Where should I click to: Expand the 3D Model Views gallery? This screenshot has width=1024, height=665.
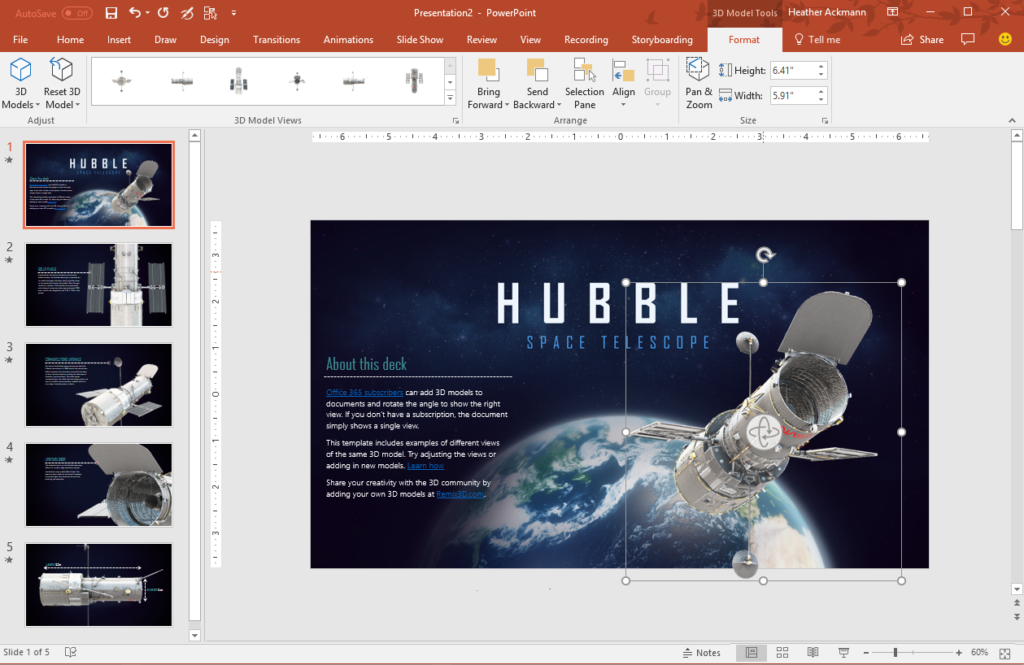point(450,99)
